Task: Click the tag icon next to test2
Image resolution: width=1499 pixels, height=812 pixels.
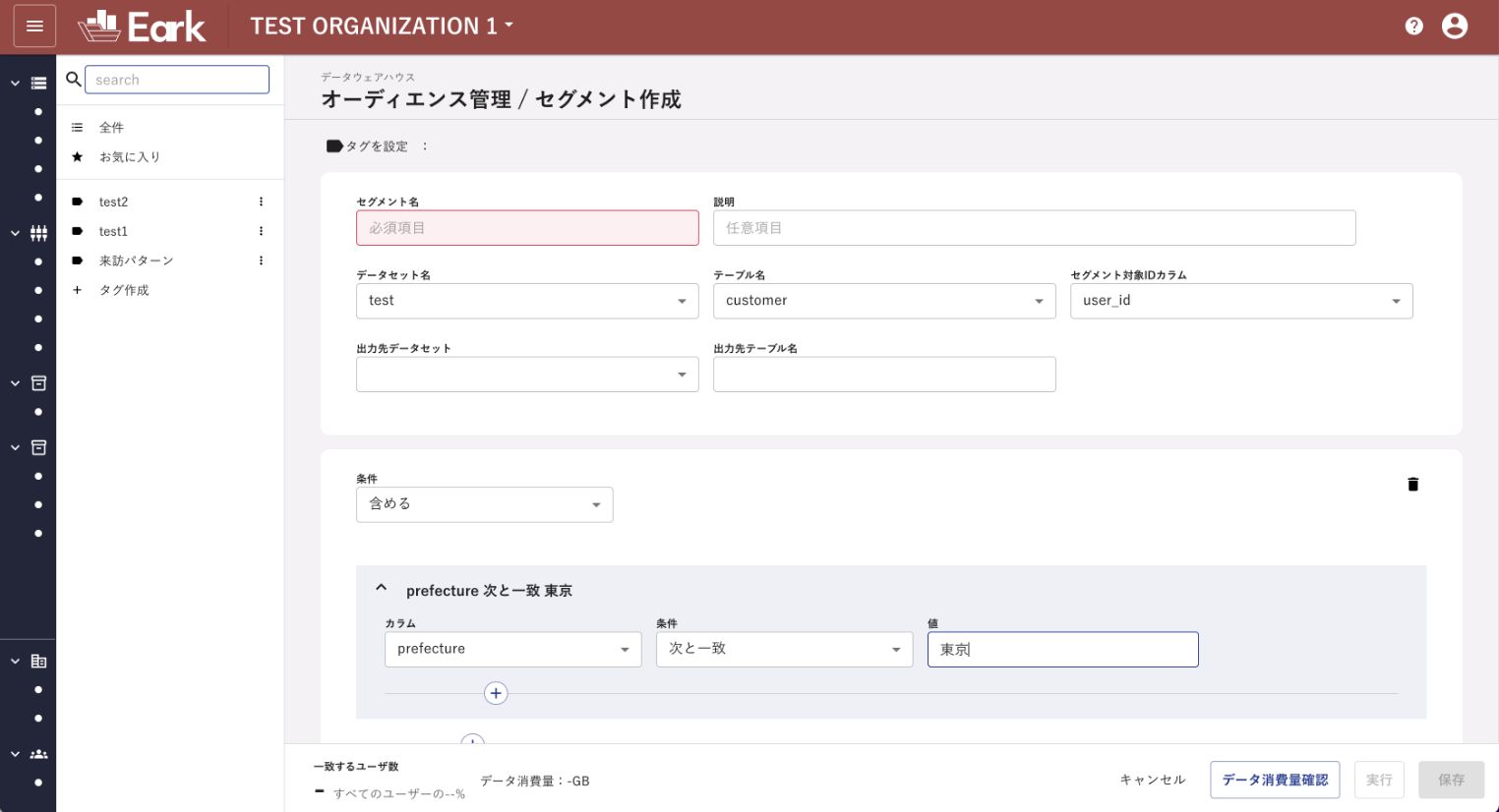Action: 77,202
